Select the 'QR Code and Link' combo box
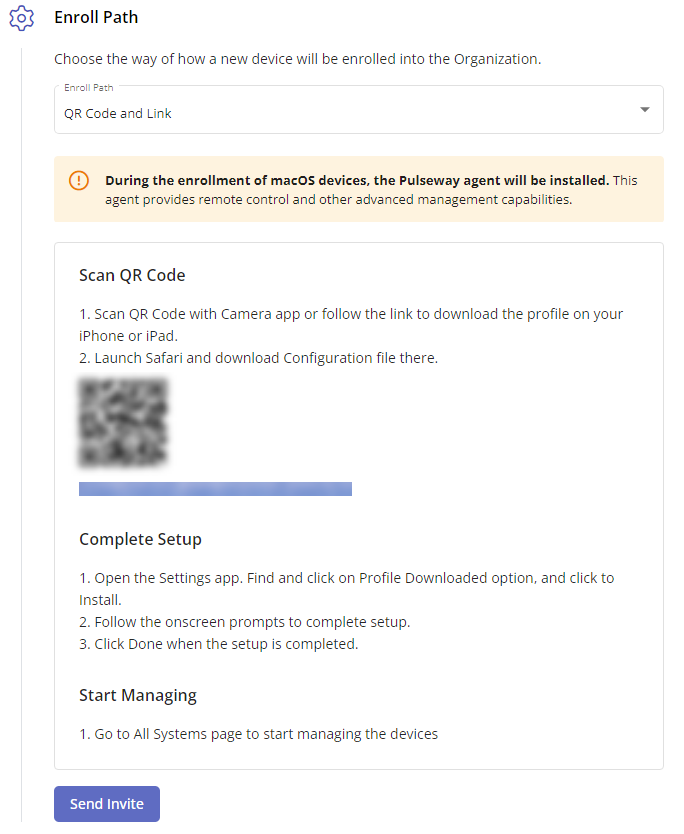Viewport: 684px width, 834px height. (358, 110)
